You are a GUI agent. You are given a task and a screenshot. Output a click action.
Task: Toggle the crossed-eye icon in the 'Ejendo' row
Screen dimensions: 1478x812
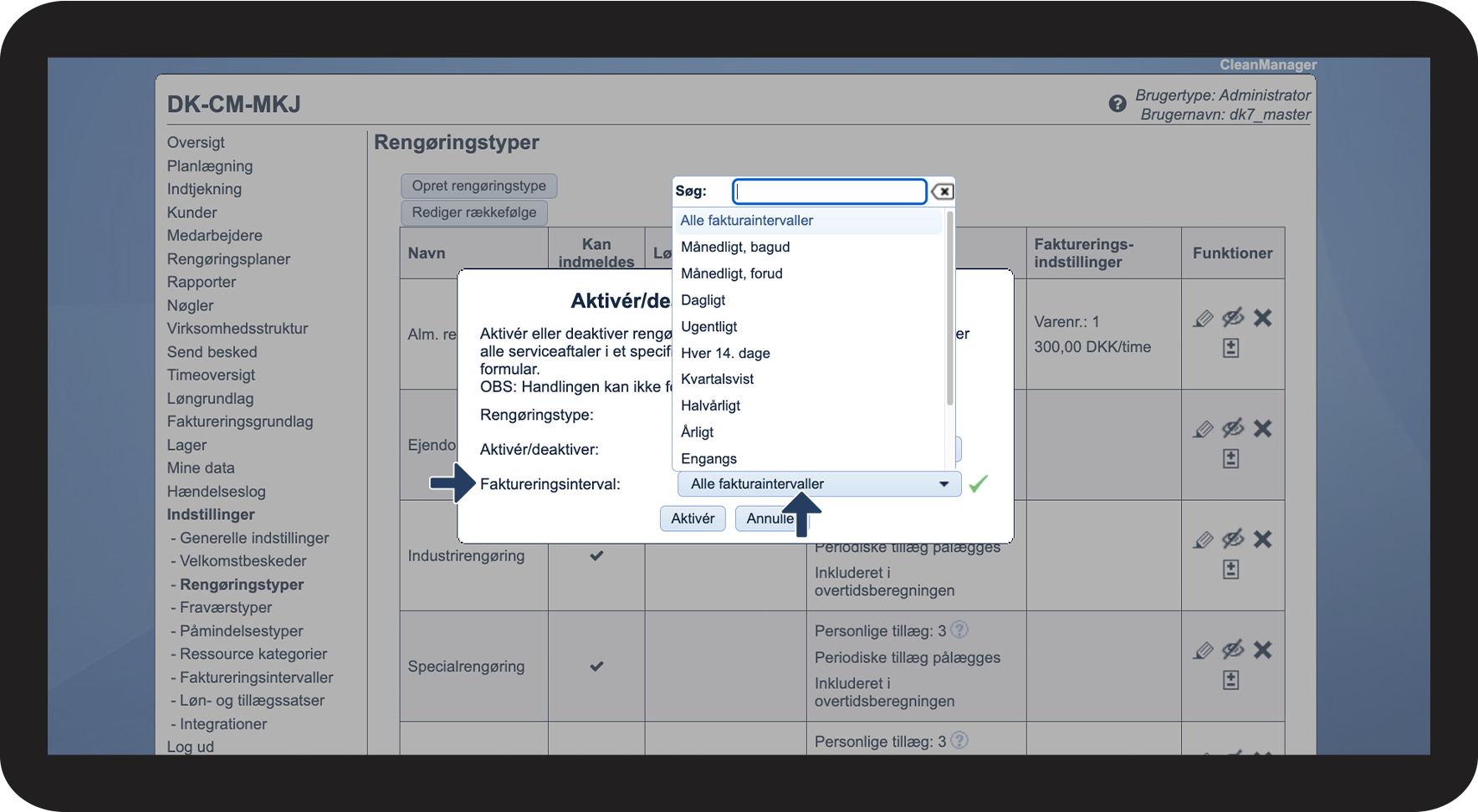(x=1233, y=429)
